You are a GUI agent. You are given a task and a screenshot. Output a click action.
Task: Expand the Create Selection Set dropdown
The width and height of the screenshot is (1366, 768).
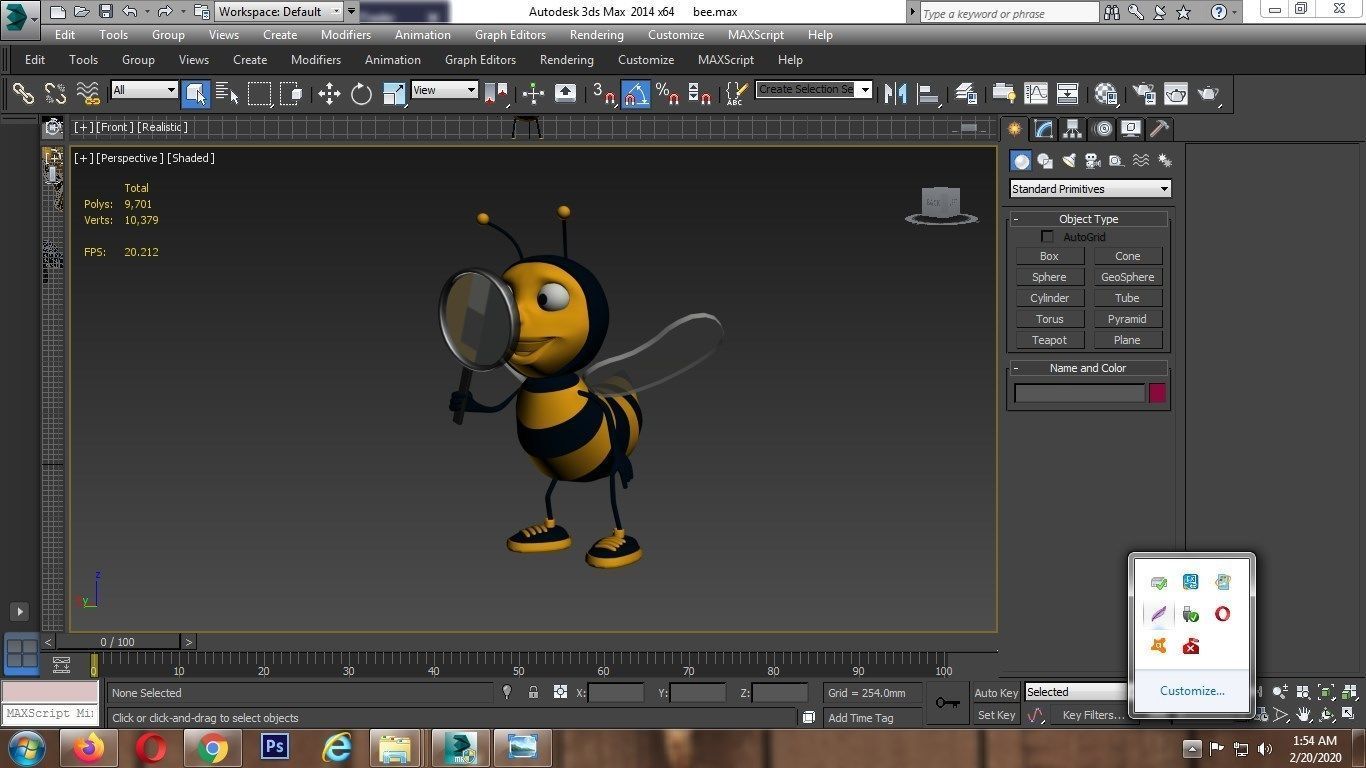pos(865,89)
